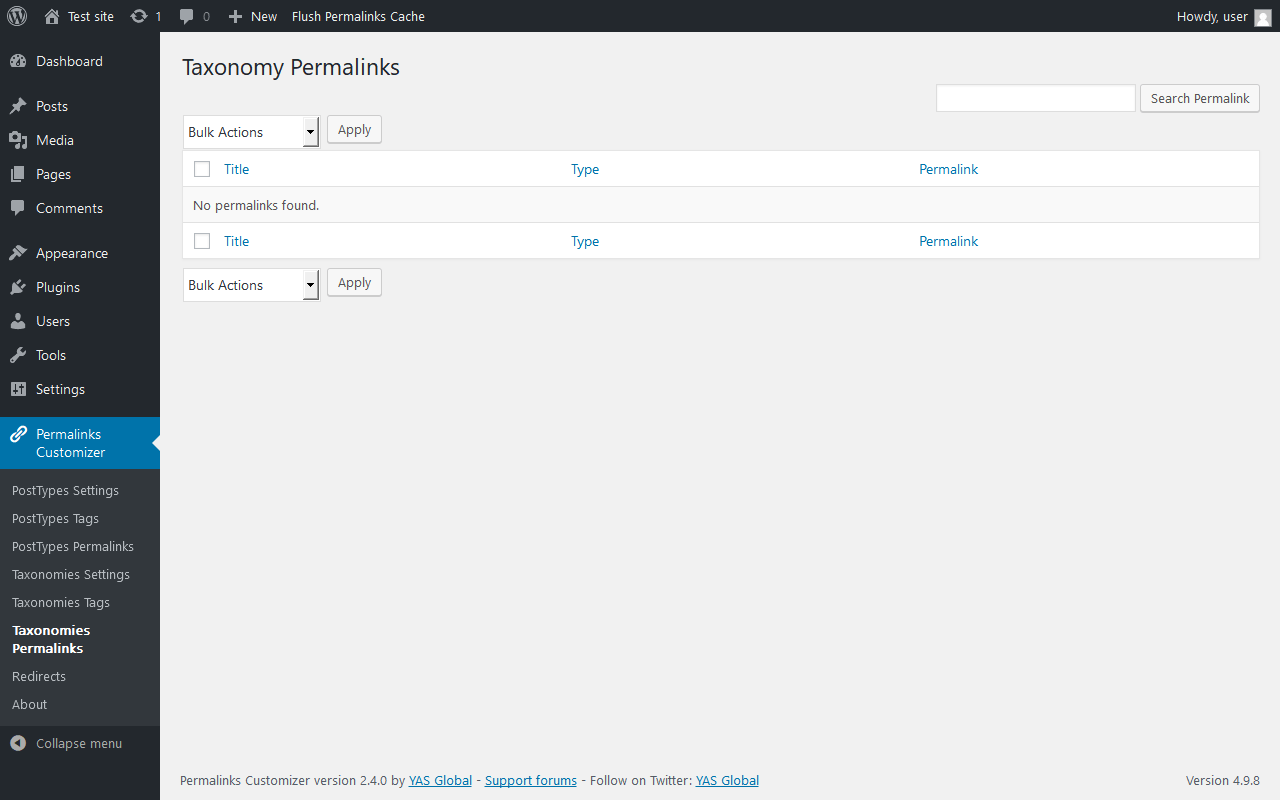This screenshot has width=1280, height=800.
Task: Click the Appearance paintbrush icon
Action: pos(18,253)
